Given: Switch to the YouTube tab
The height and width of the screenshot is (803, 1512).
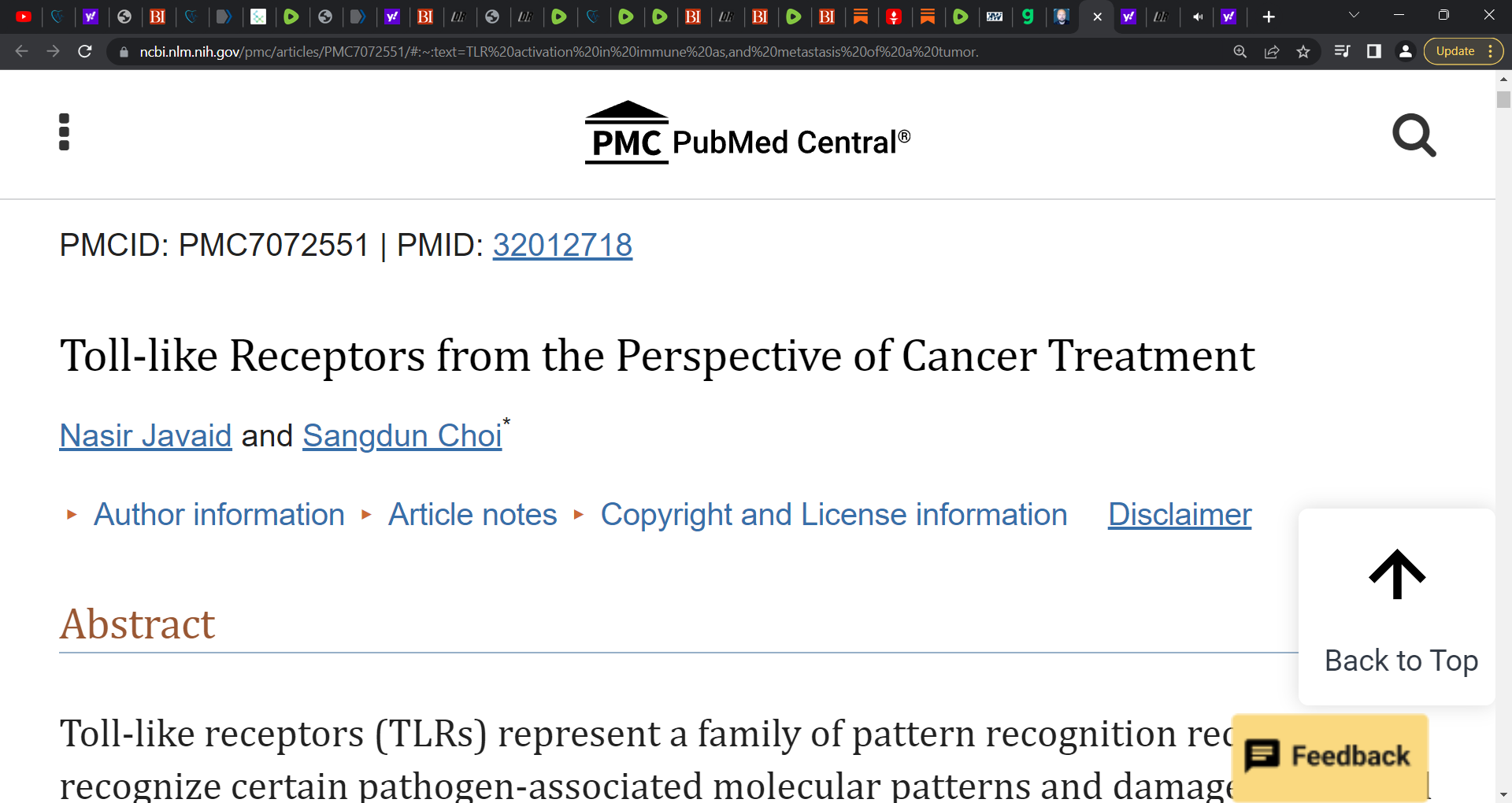Looking at the screenshot, I should pyautogui.click(x=24, y=17).
